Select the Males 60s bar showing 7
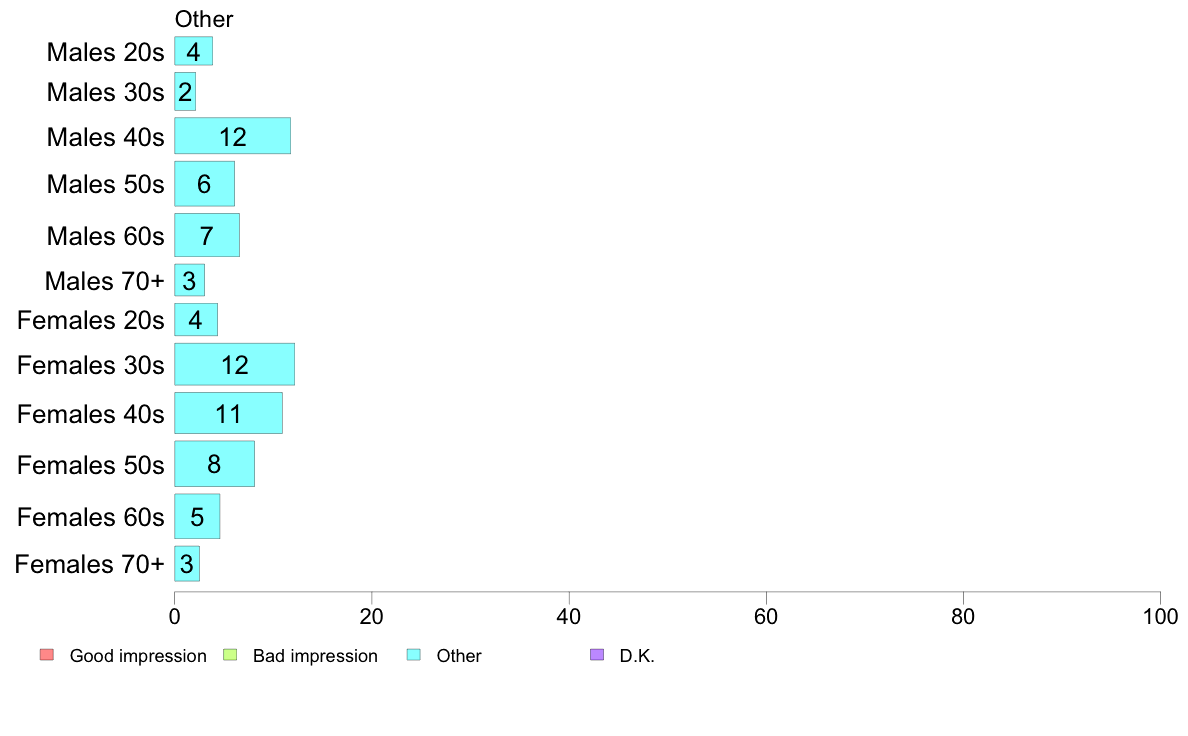Image resolution: width=1188 pixels, height=736 pixels. click(x=207, y=235)
